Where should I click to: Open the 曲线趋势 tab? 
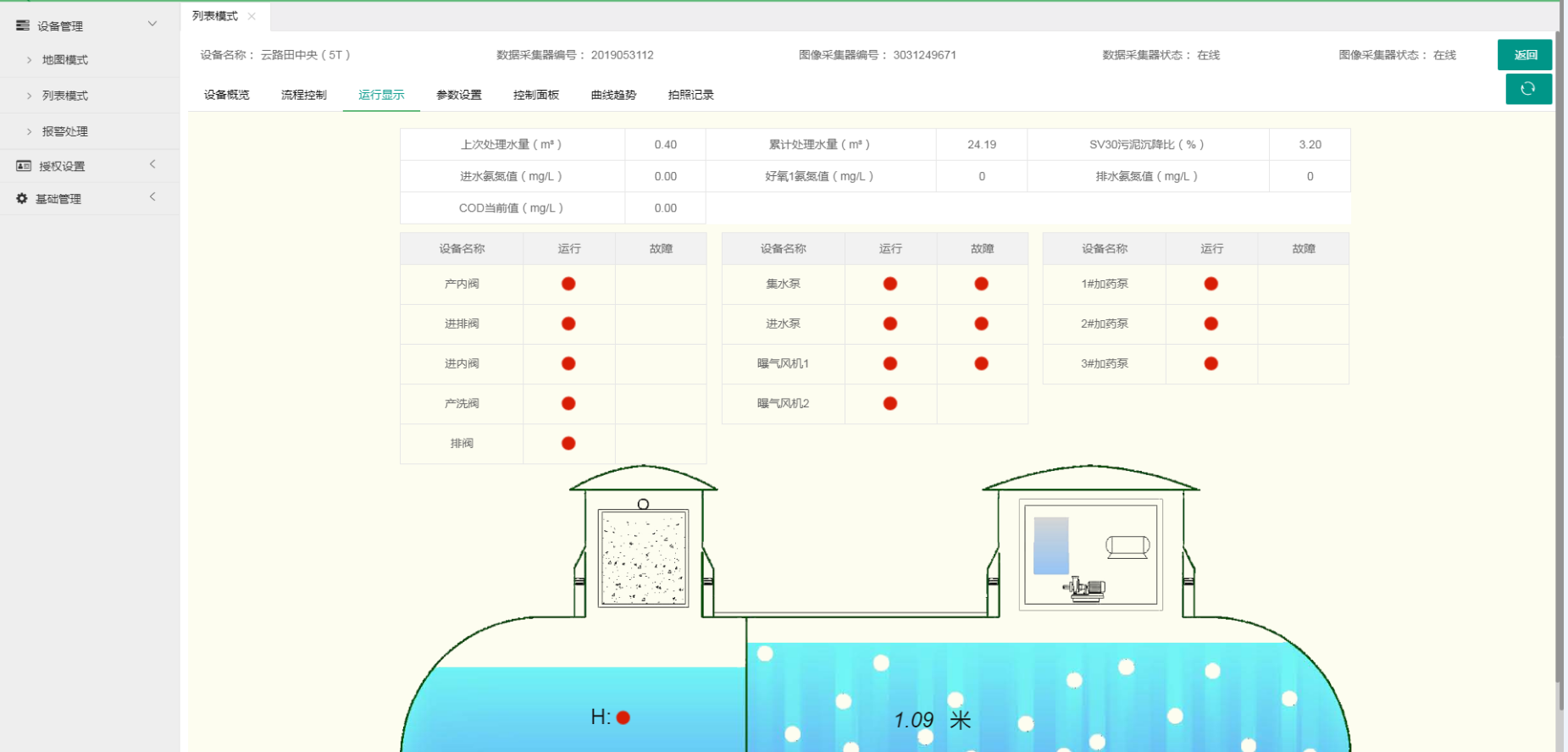click(x=613, y=95)
